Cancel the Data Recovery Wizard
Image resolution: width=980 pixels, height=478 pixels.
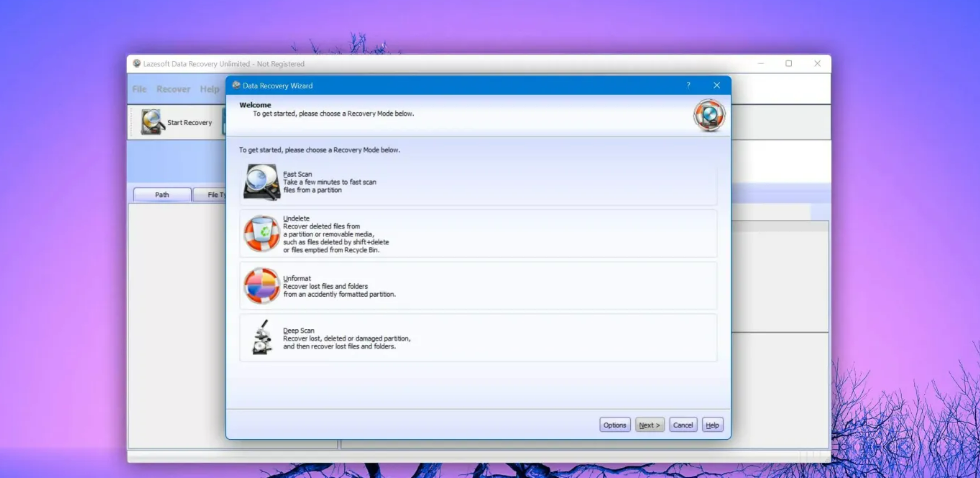[683, 425]
